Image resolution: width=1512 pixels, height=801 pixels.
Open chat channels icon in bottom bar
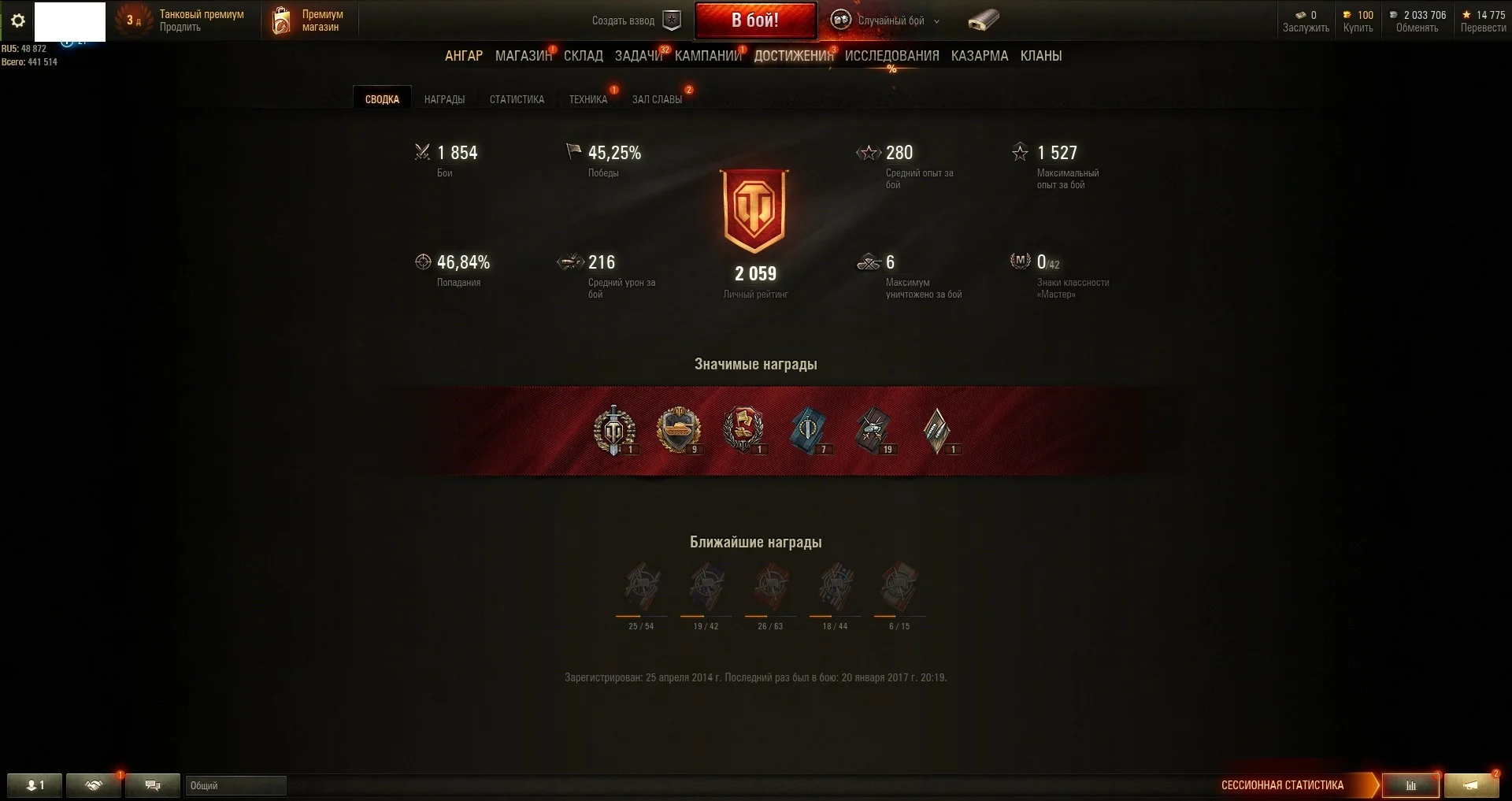(153, 785)
